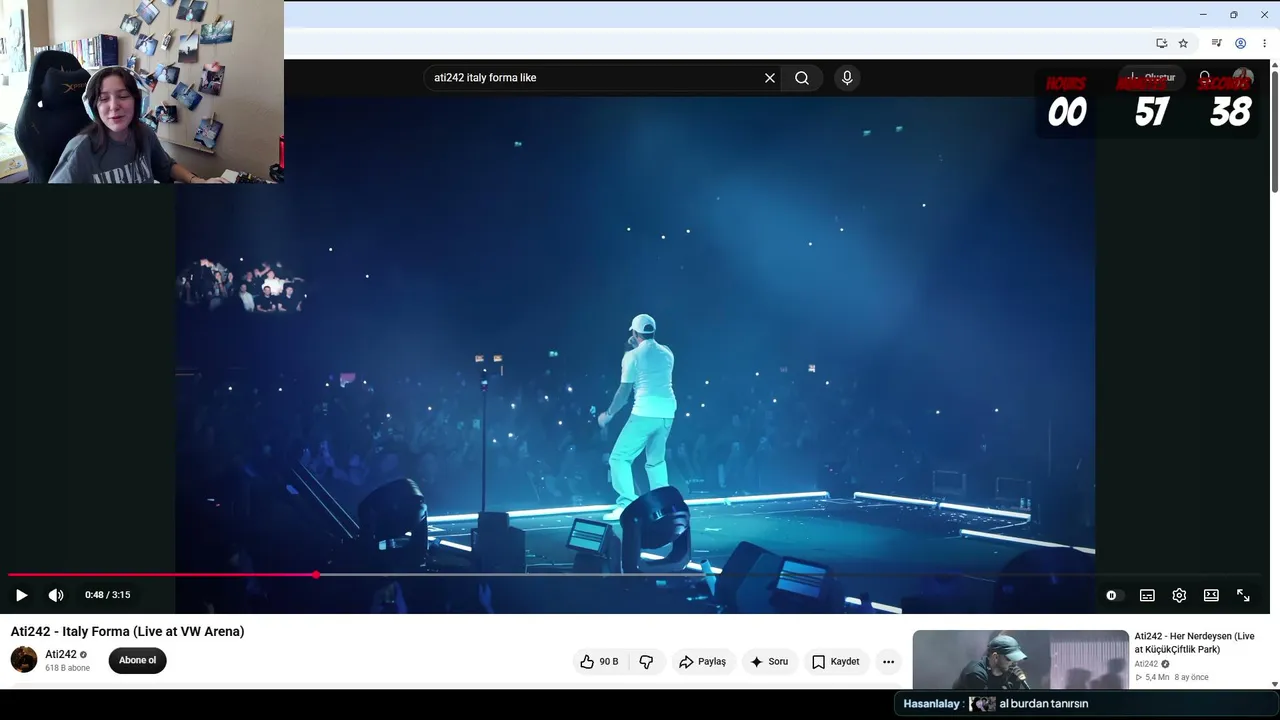1280x720 pixels.
Task: Open YouTube notifications bell
Action: coord(1205,78)
